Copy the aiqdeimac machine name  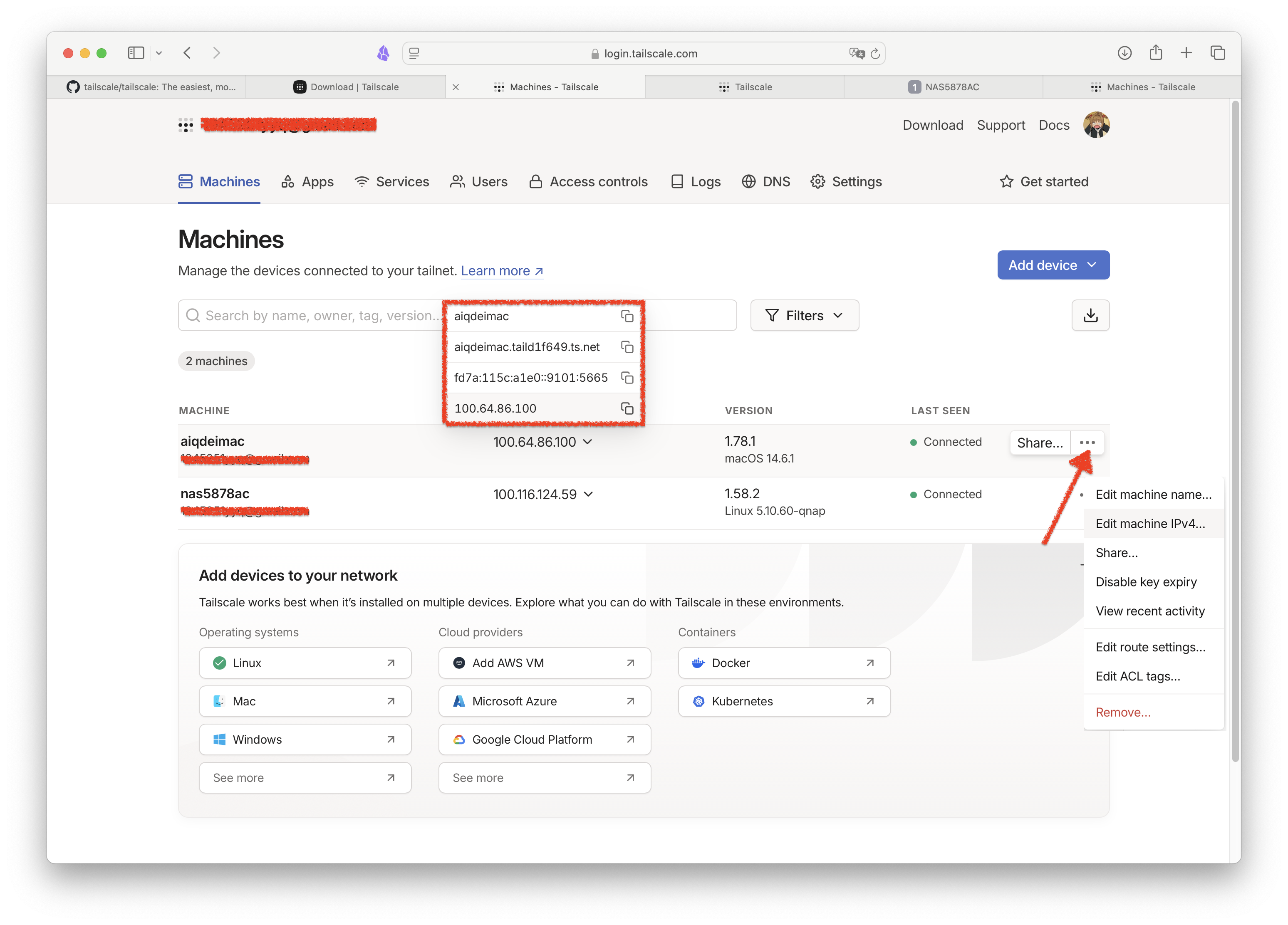click(x=627, y=316)
